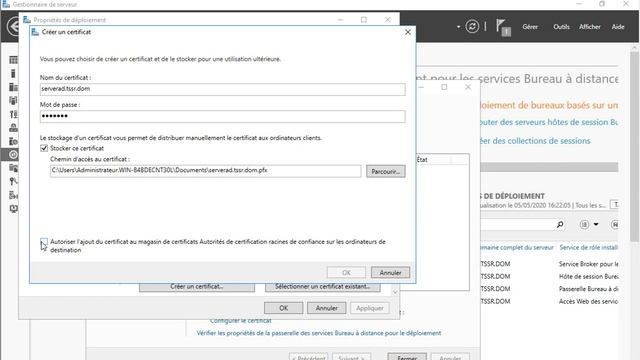This screenshot has height=360, width=640.
Task: Click the 'Nom du certificat' text field
Action: pyautogui.click(x=222, y=89)
